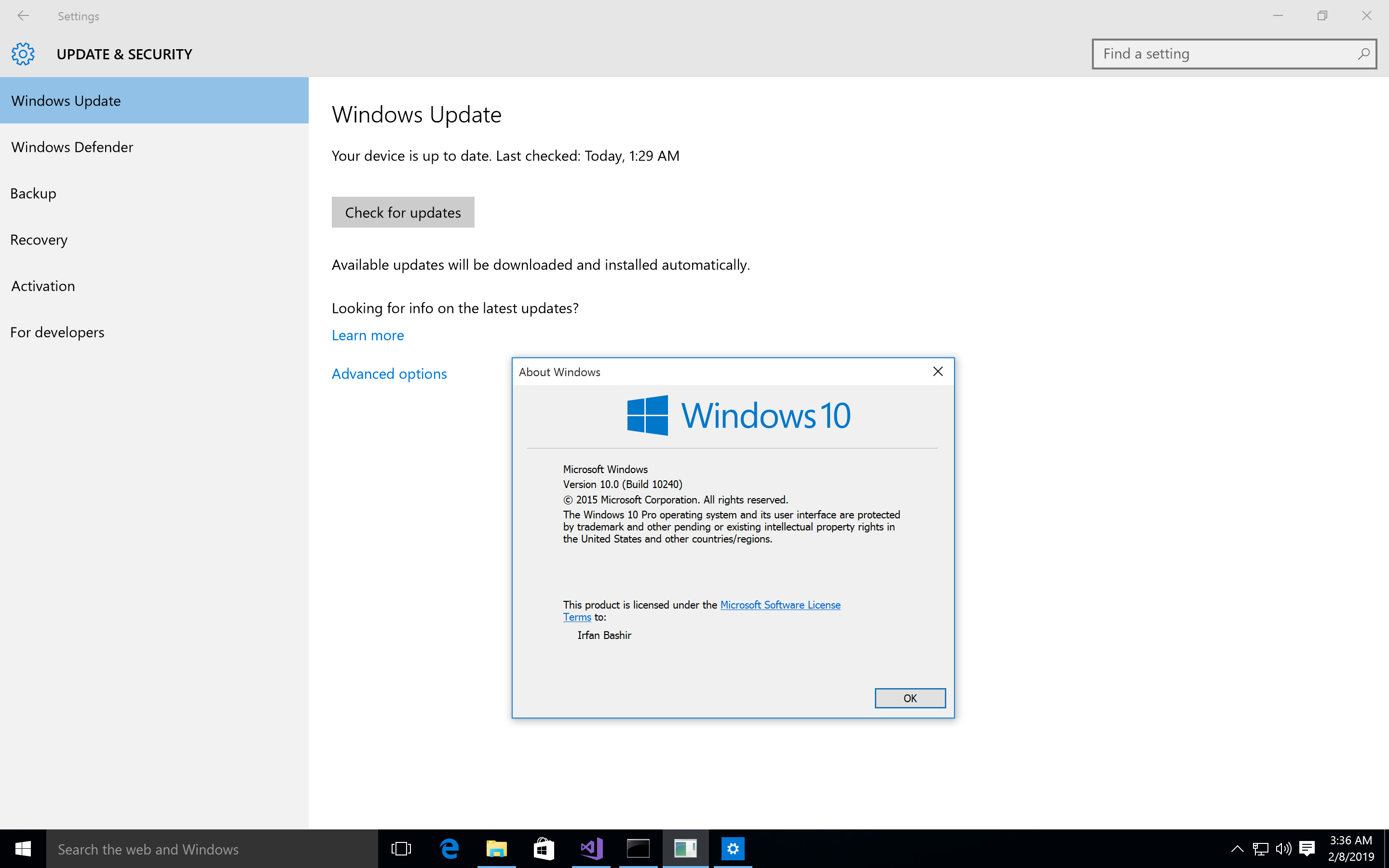The image size is (1389, 868).
Task: Click the search magnifier in Find a setting
Action: point(1364,54)
